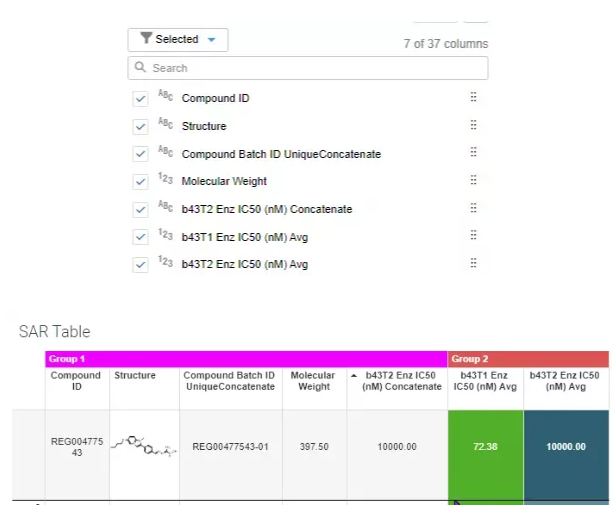This screenshot has height=506, width=614.
Task: Click drag handle for Structure row
Action: (473, 126)
